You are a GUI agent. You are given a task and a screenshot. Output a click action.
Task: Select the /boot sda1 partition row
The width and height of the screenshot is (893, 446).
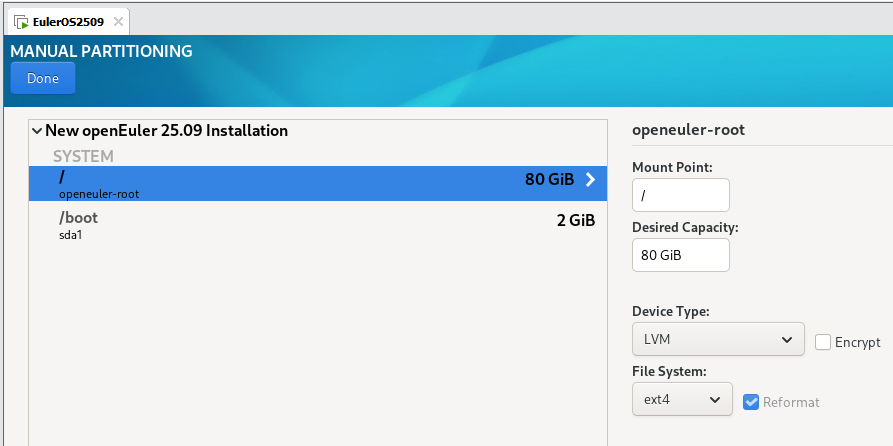click(318, 225)
